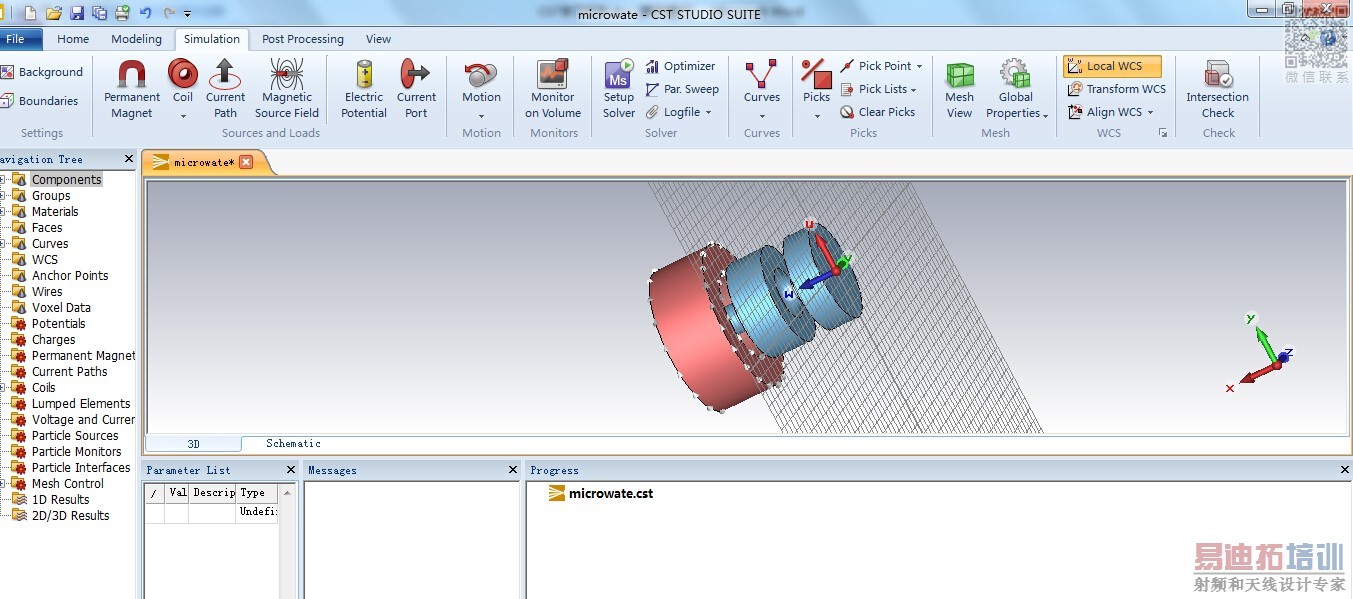The width and height of the screenshot is (1353, 599).
Task: Select Voxel Data tree item
Action: [x=61, y=308]
